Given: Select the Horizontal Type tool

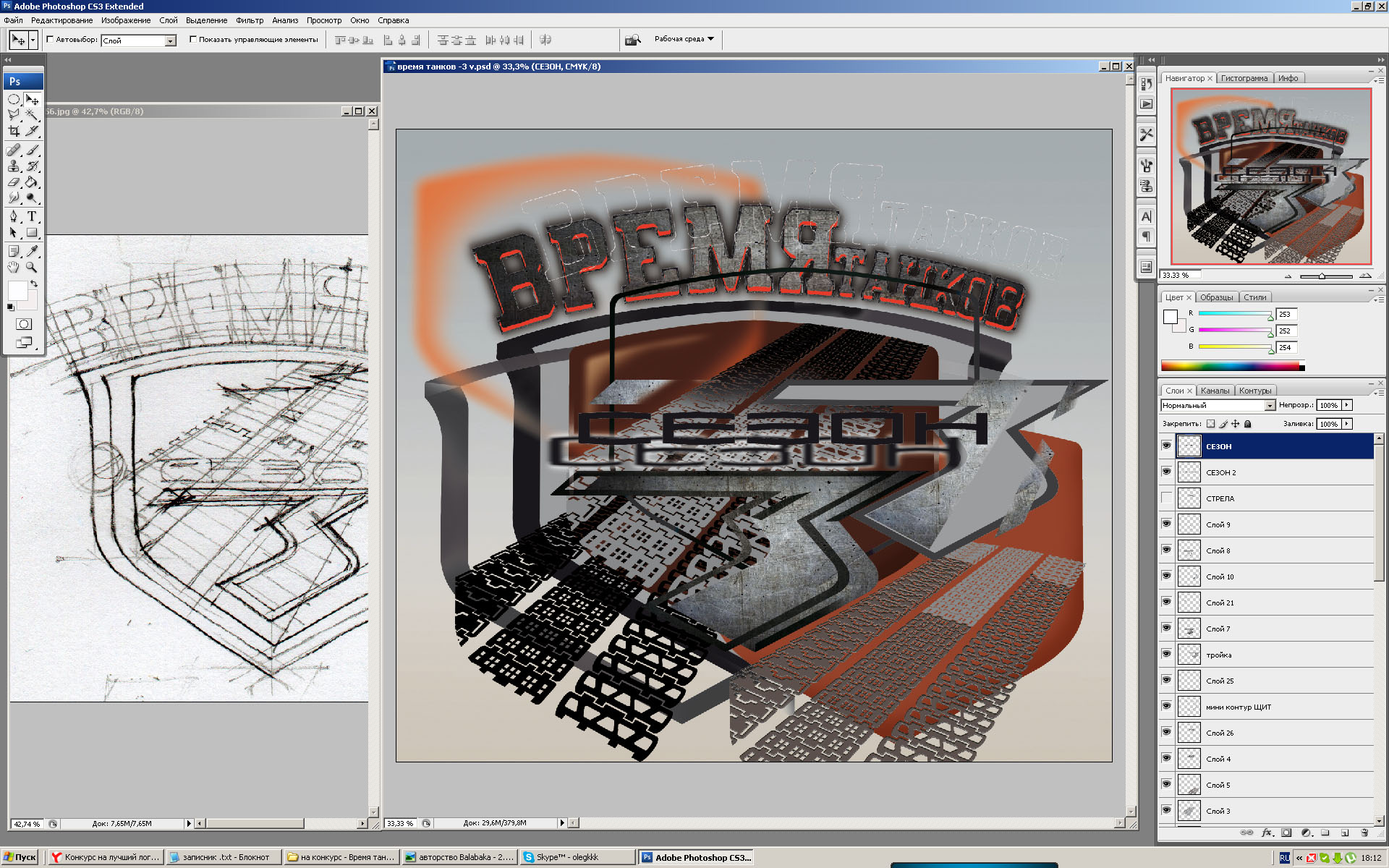Looking at the screenshot, I should pyautogui.click(x=32, y=216).
